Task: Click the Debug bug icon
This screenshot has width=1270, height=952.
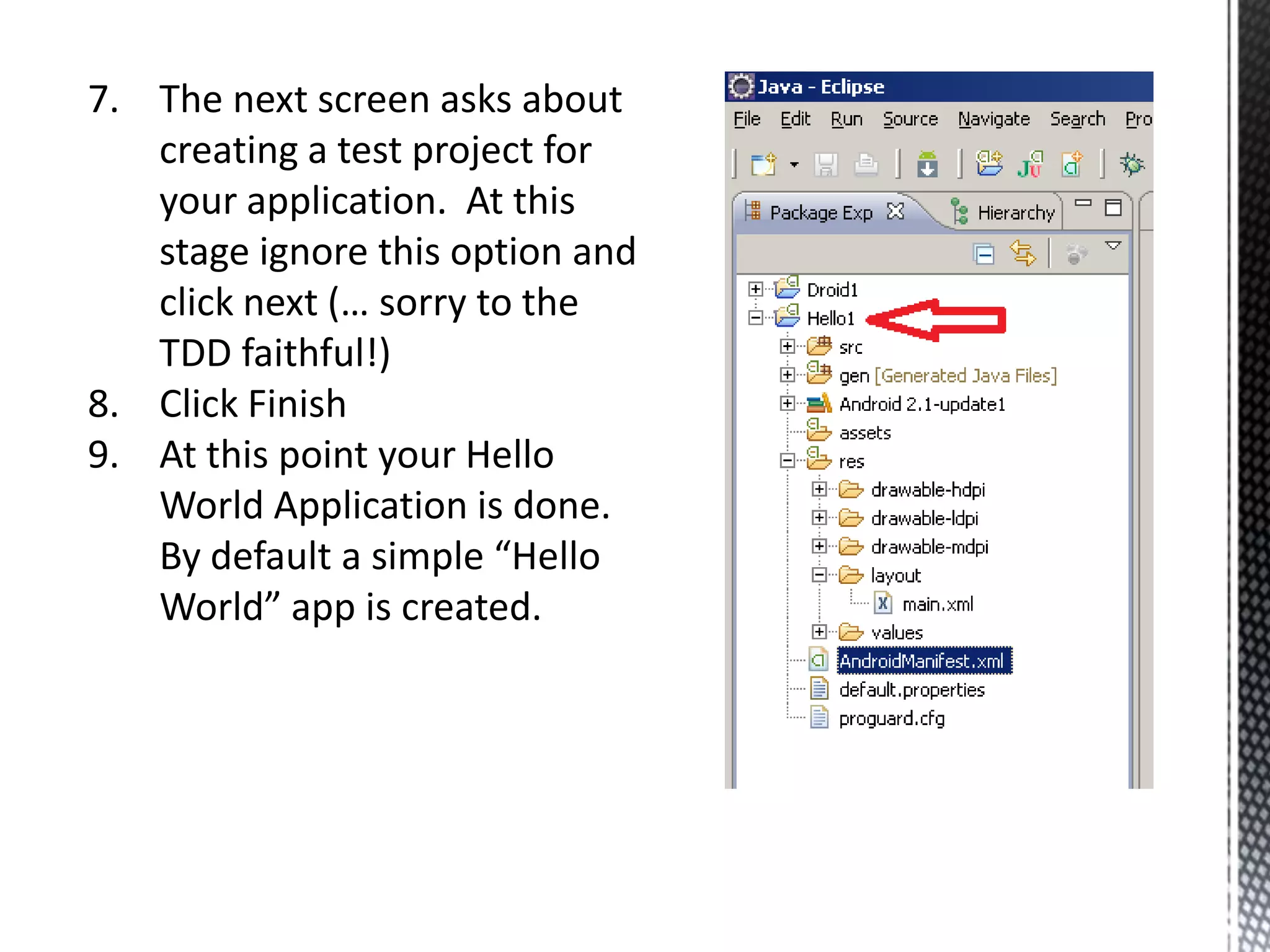Action: 1132,165
